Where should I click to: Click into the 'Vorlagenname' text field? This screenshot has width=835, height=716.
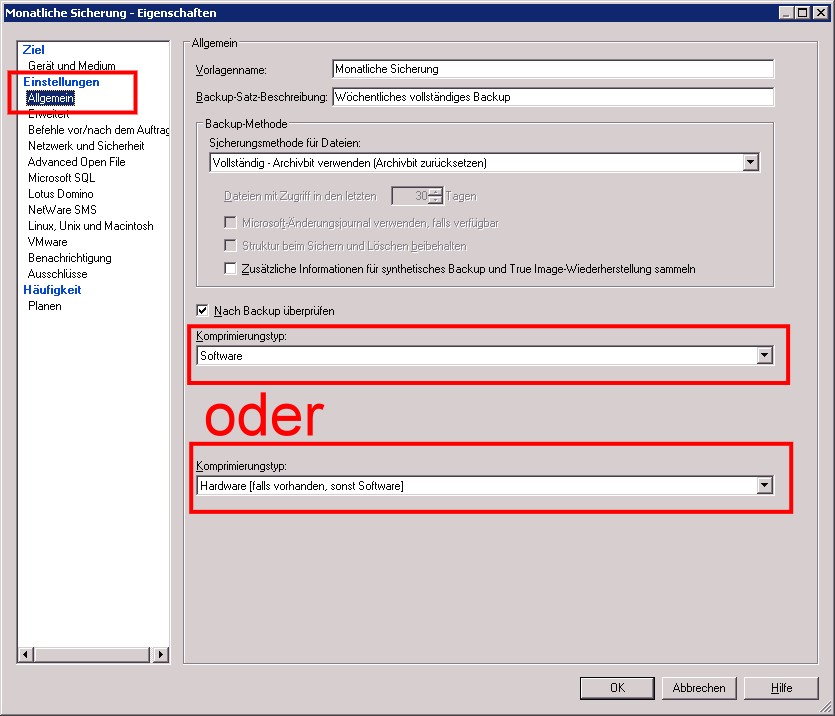coord(552,69)
